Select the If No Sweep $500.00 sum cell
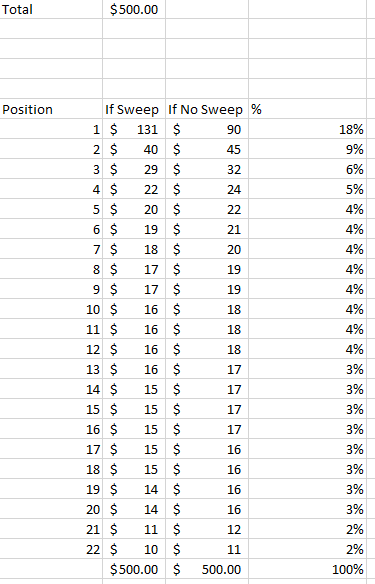The width and height of the screenshot is (375, 584). pyautogui.click(x=207, y=569)
